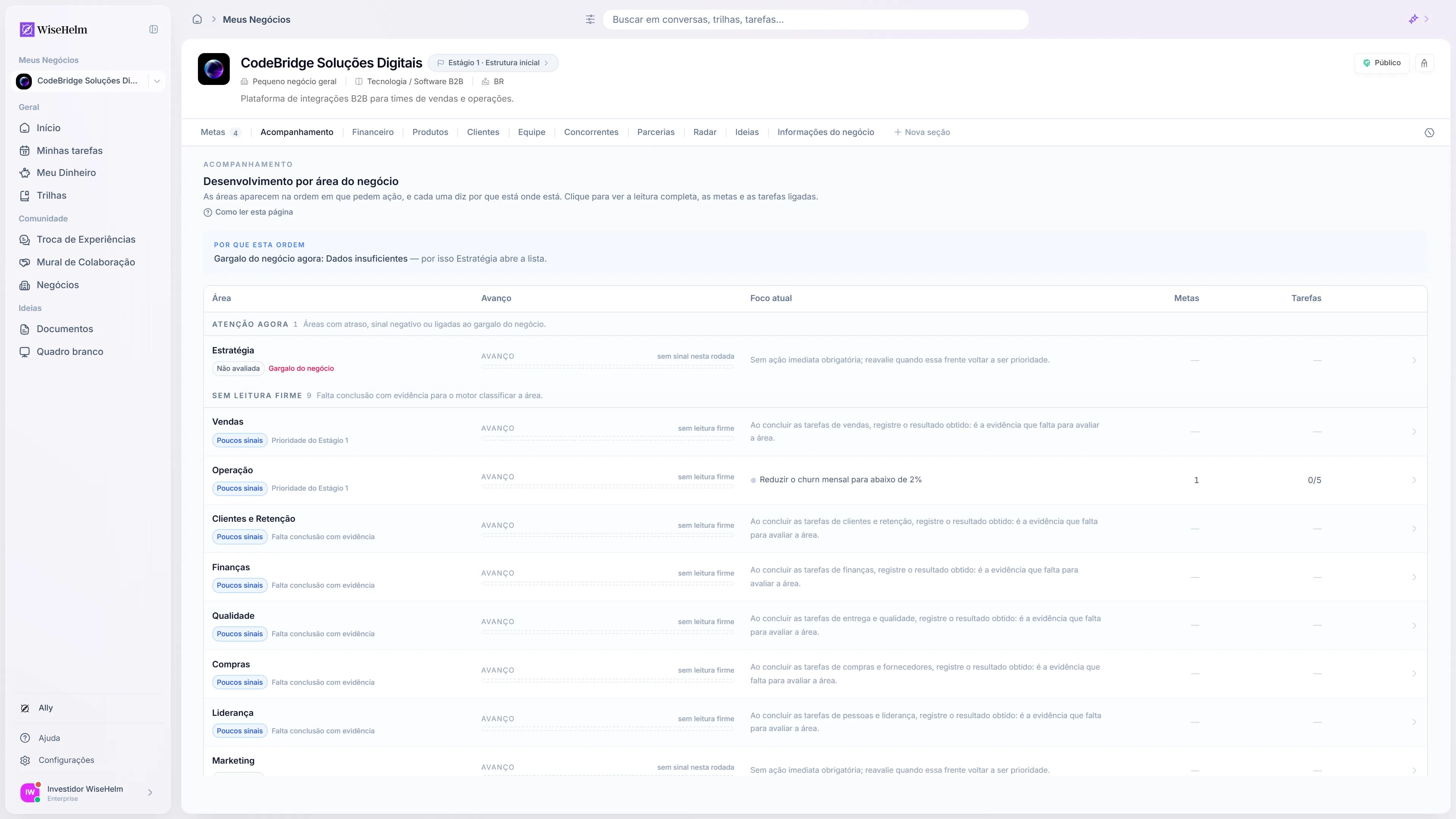Click the Negócios building icon

click(24, 286)
